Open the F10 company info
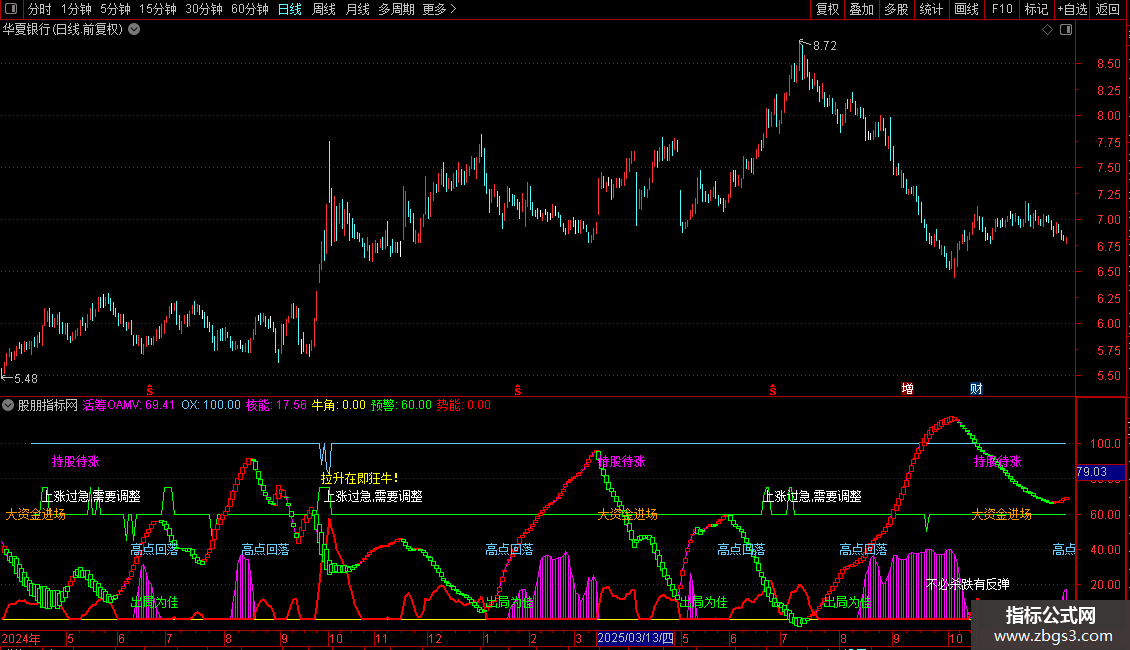1130x650 pixels. [1002, 9]
